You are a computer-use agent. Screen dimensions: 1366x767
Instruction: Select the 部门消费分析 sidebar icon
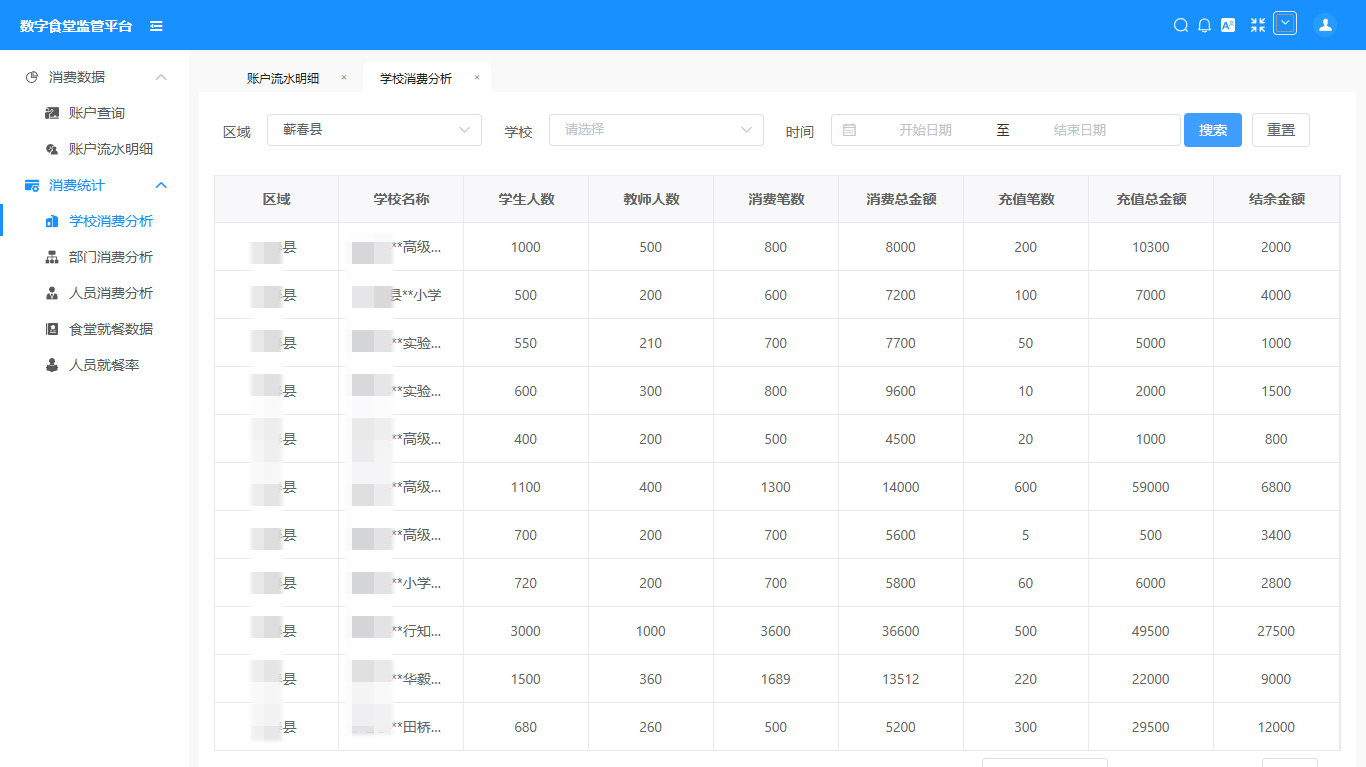point(52,257)
